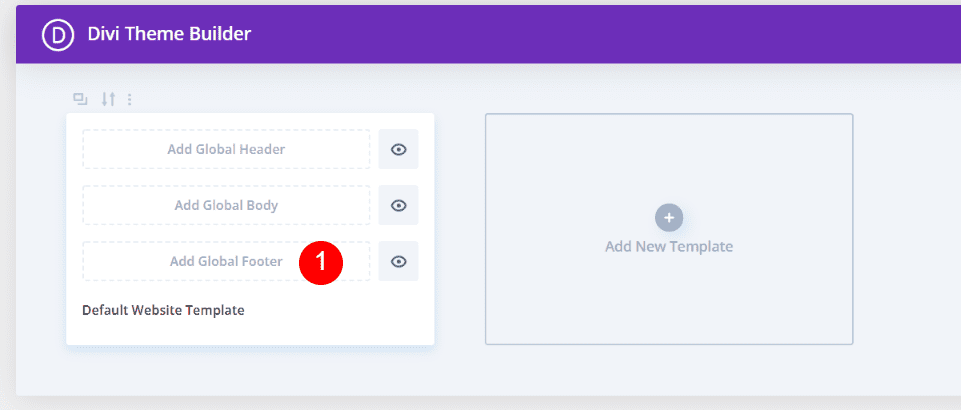
Task: Click the Add Global Body area
Action: click(x=226, y=205)
